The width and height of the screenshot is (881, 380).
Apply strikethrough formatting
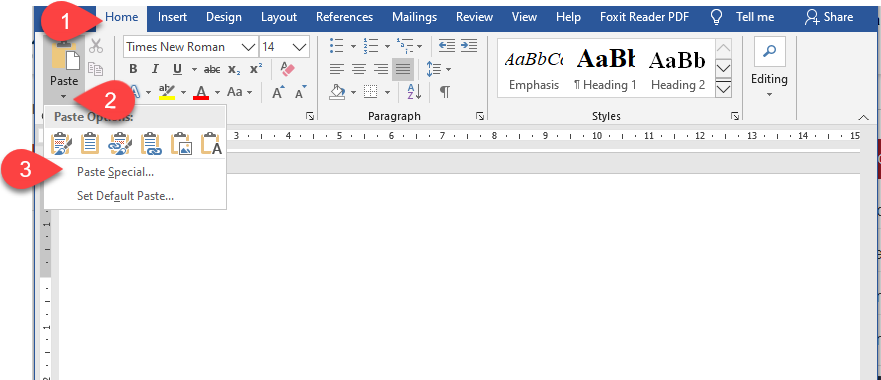point(212,69)
